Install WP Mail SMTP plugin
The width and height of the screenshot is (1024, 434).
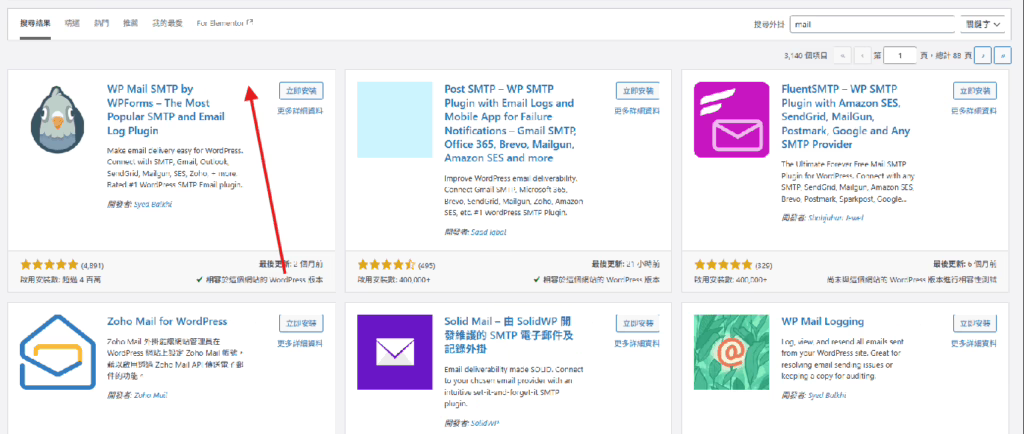[301, 91]
